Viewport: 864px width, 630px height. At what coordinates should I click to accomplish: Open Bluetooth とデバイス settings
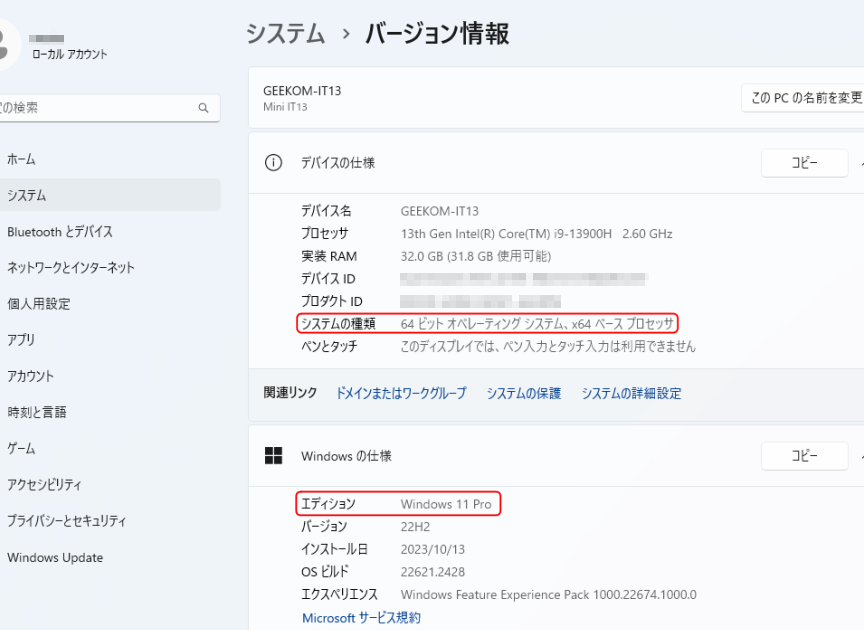pyautogui.click(x=60, y=232)
